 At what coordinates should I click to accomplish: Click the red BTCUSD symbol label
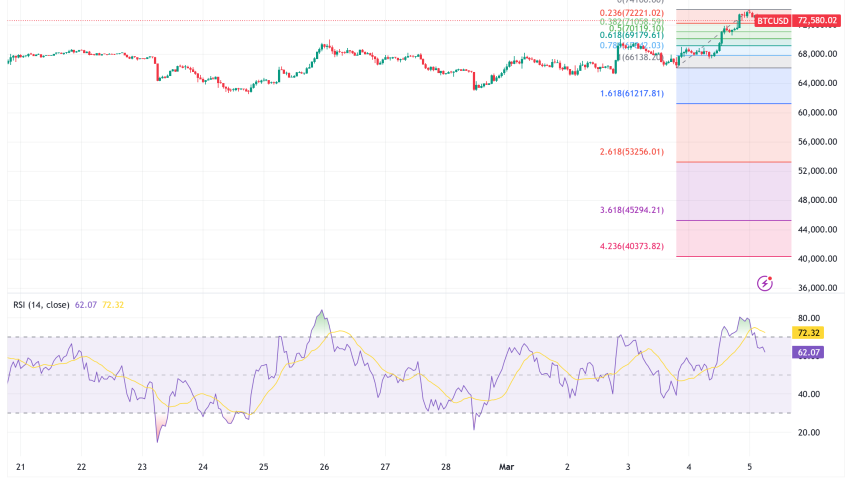coord(772,21)
